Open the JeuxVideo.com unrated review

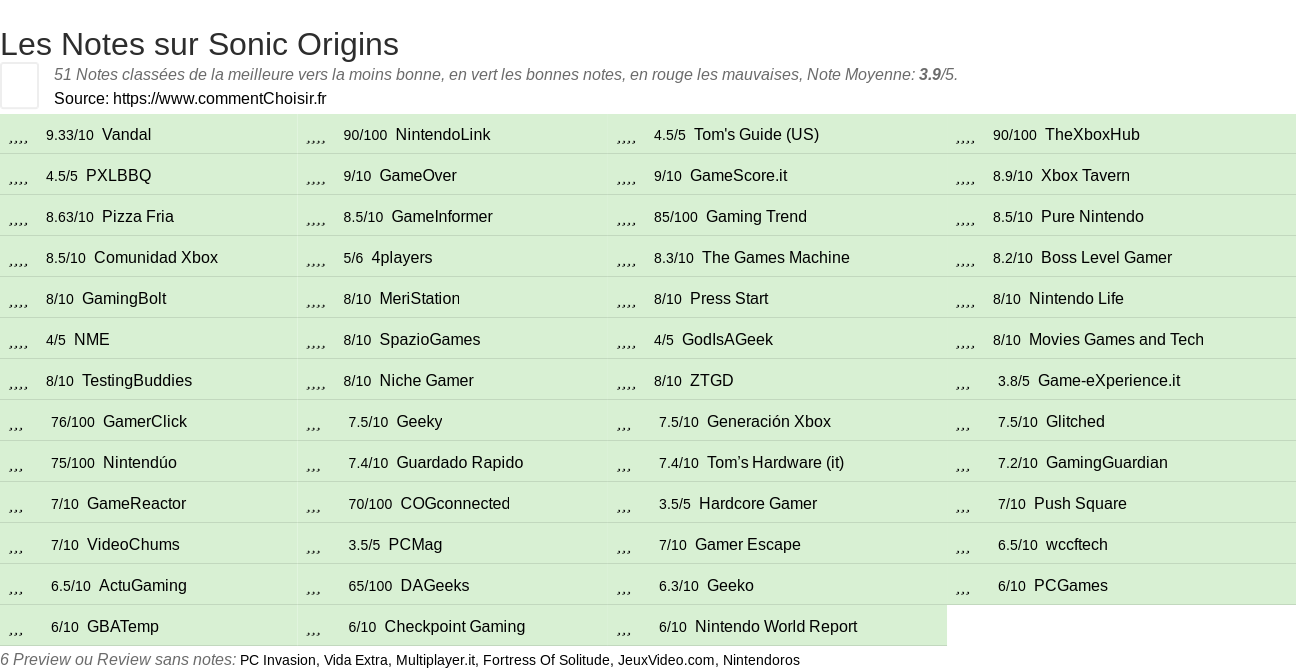(x=666, y=660)
